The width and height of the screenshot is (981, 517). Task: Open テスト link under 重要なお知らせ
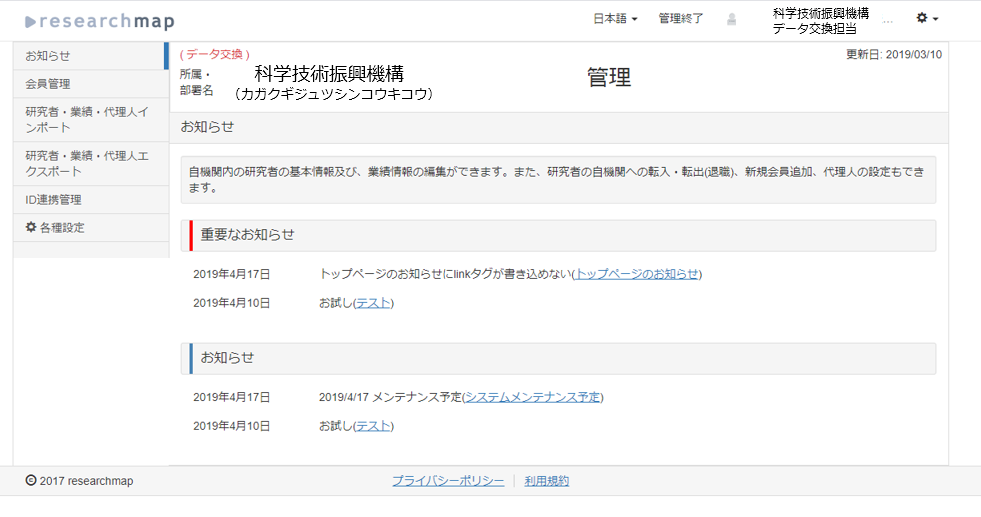pyautogui.click(x=374, y=303)
